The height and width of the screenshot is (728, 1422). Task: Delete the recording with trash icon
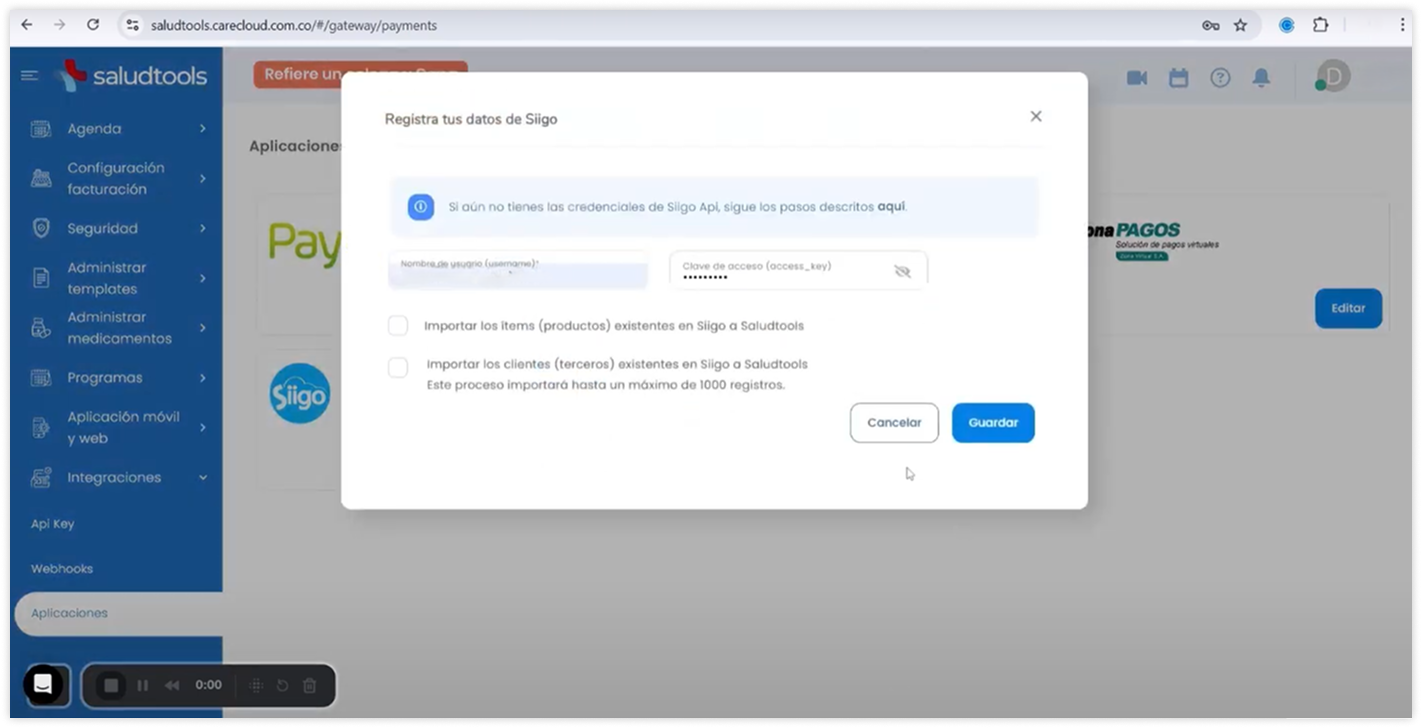(x=310, y=685)
